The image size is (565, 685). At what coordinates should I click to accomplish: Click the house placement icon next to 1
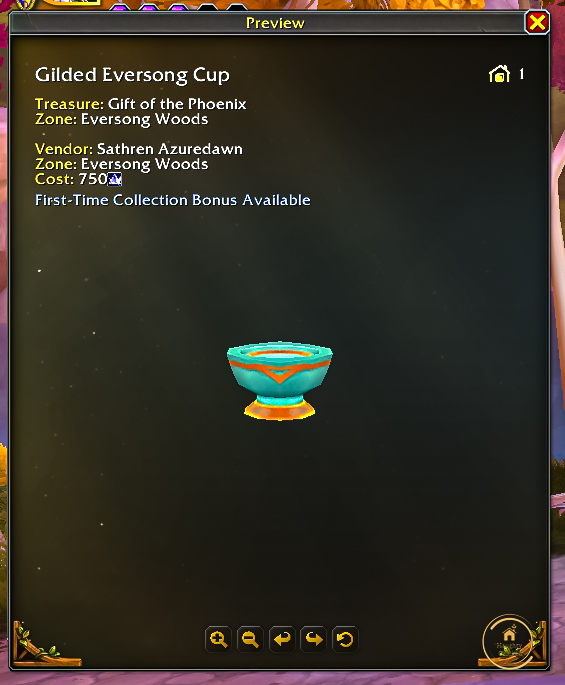pyautogui.click(x=499, y=74)
